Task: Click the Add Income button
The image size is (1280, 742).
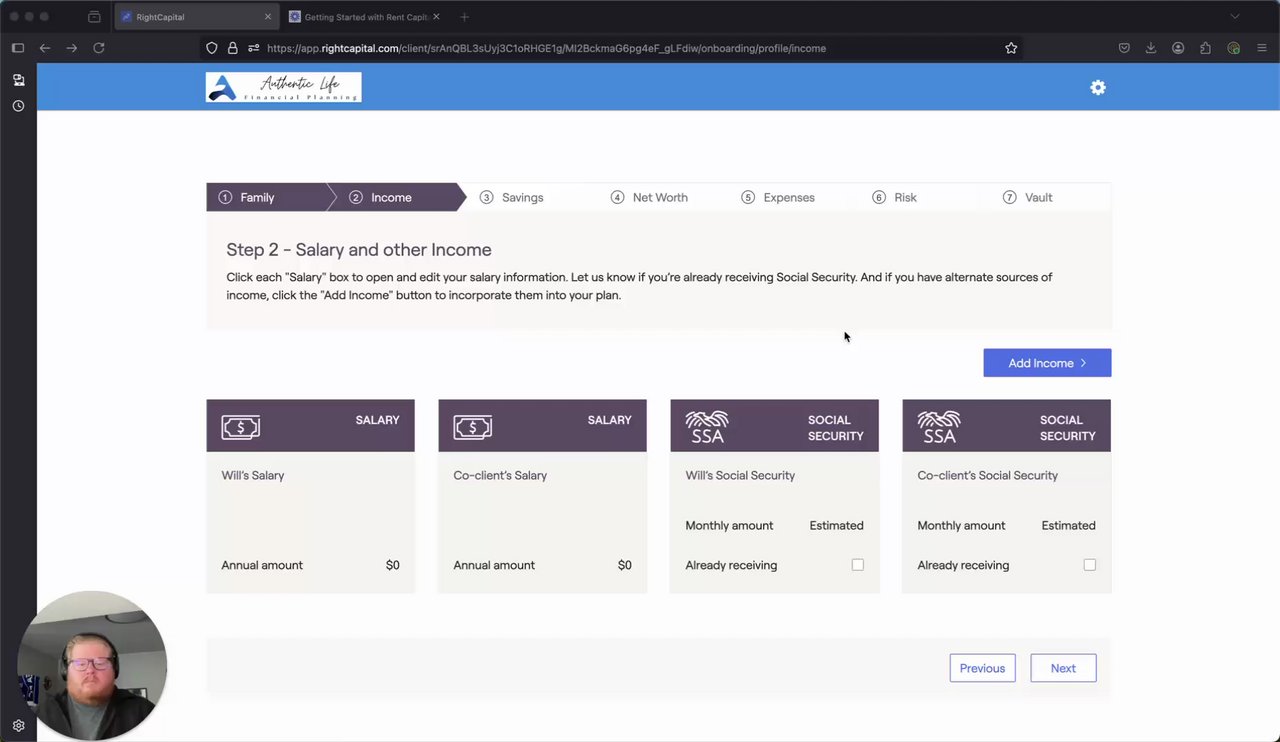Action: (1047, 363)
